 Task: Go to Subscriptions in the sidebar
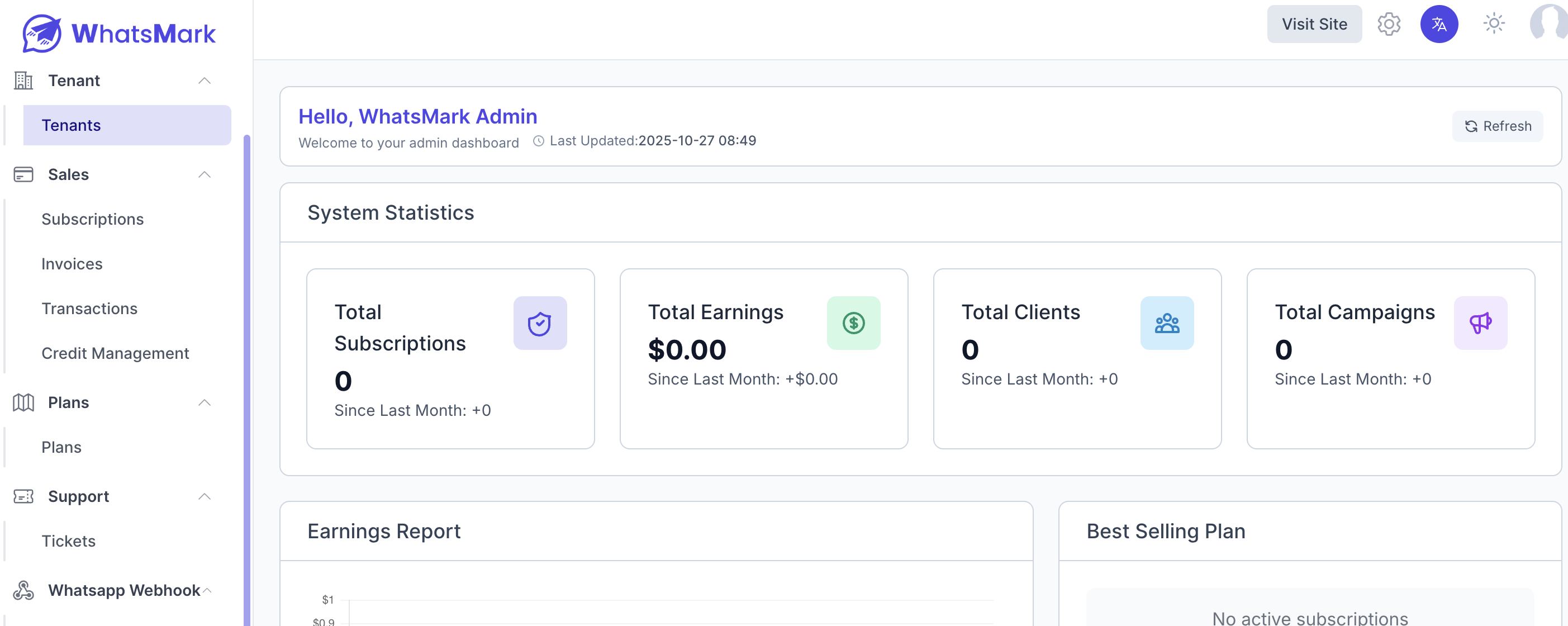coord(93,219)
